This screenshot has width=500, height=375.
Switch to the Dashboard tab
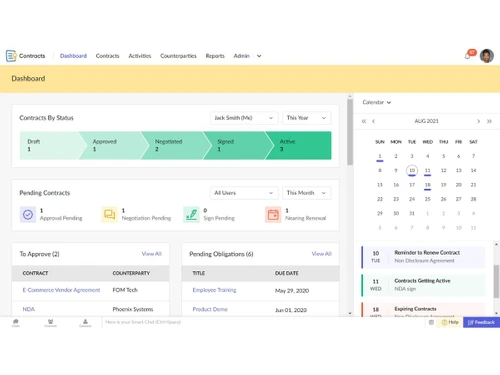pyautogui.click(x=73, y=56)
